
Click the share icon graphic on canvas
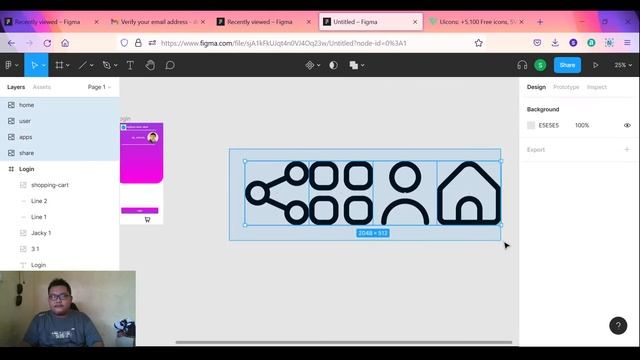277,193
